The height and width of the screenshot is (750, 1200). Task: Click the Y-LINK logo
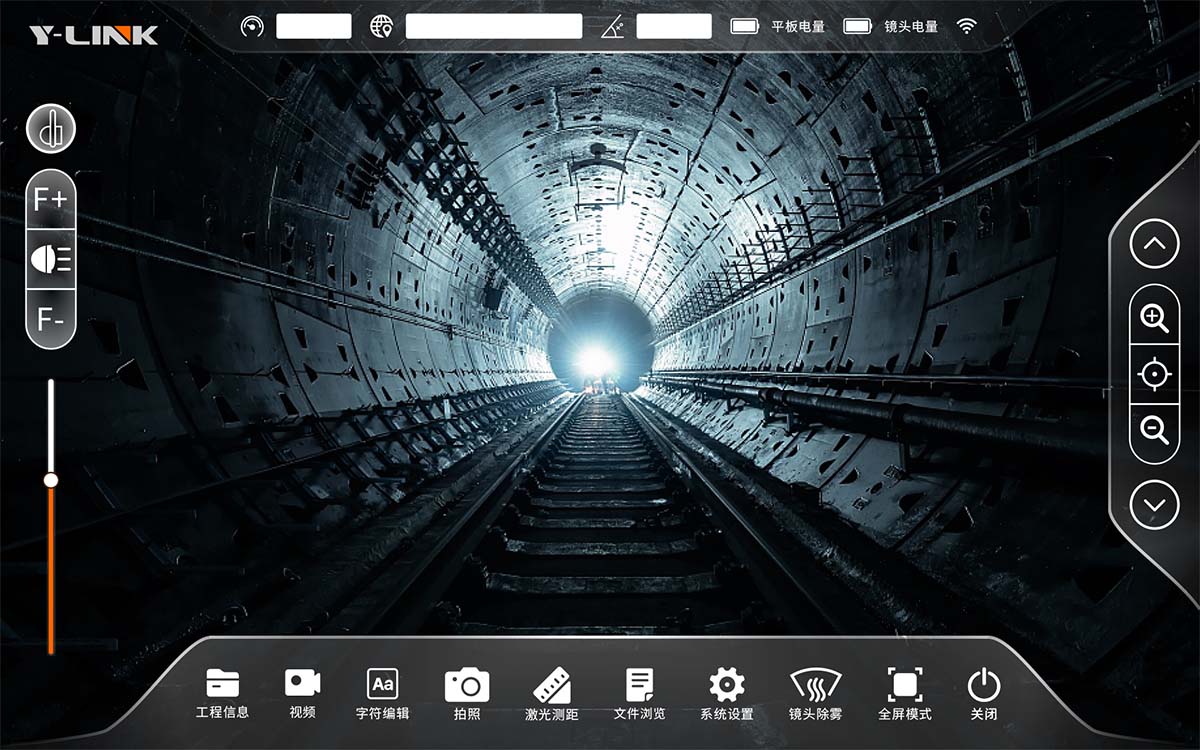93,36
